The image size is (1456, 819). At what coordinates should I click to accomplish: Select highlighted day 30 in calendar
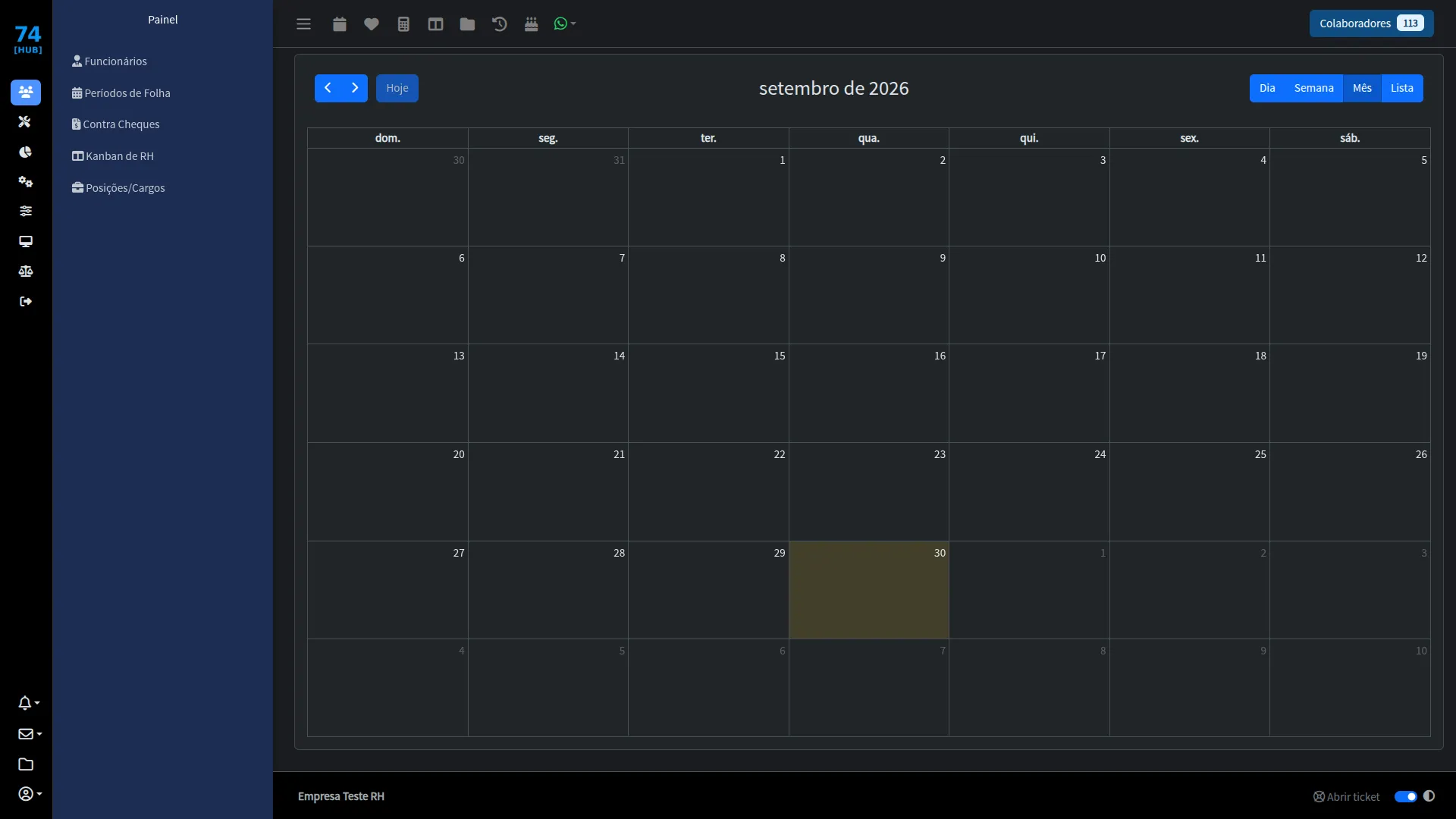click(868, 589)
